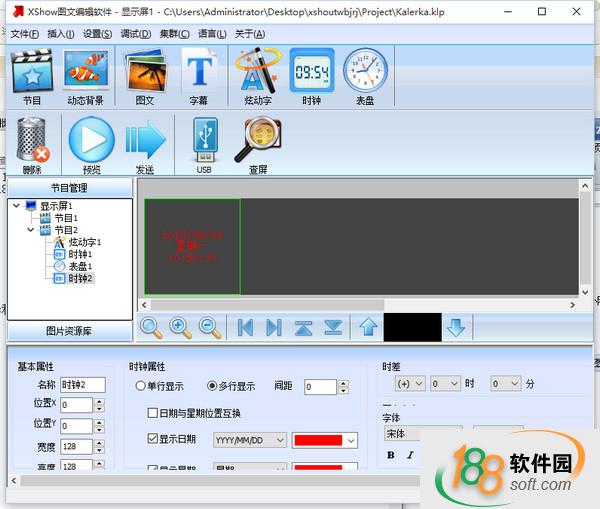Open the YYYY/MM/DD date format dropdown
Viewport: 600px width, 509px height.
click(x=250, y=440)
